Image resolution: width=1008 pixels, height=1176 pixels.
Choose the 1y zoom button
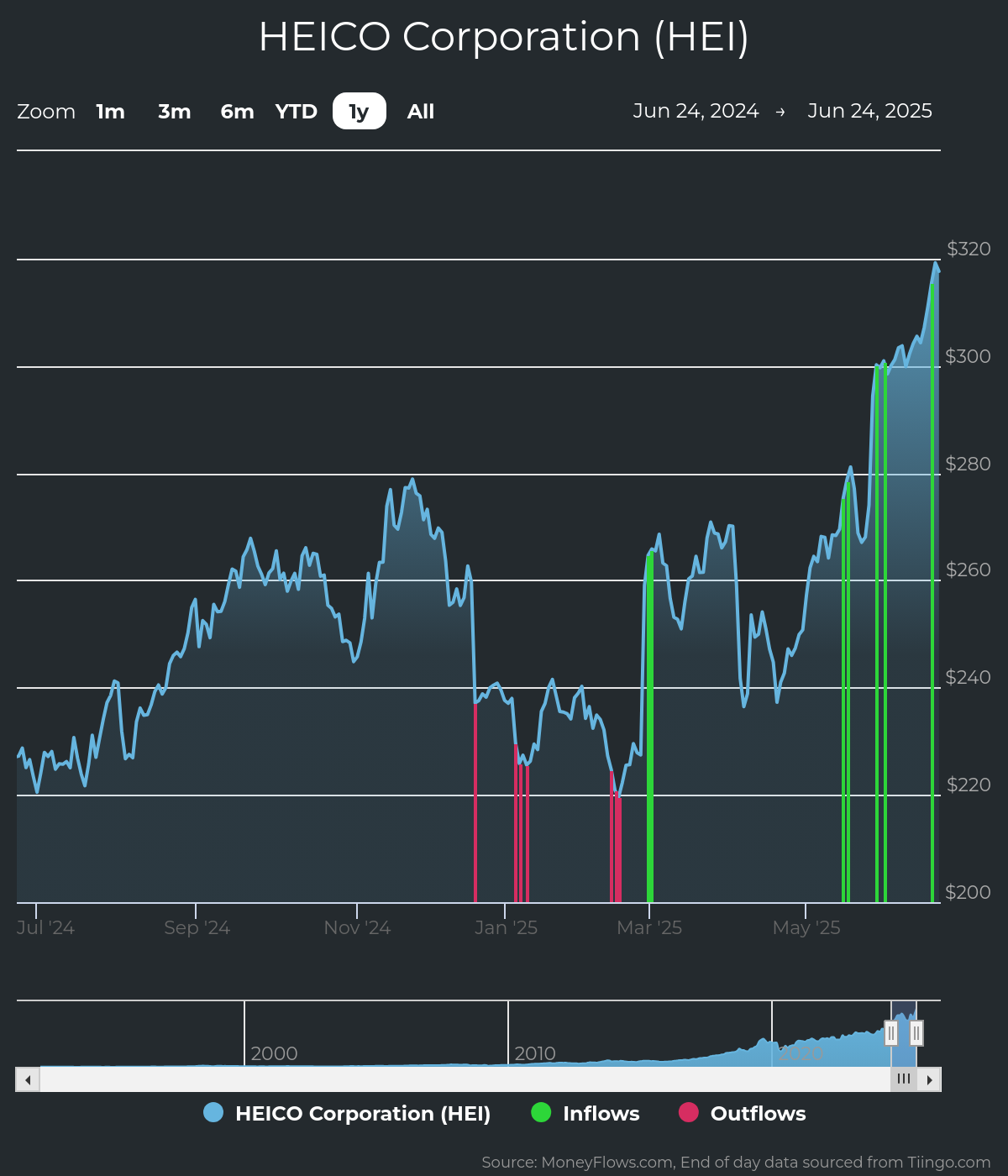[x=360, y=112]
